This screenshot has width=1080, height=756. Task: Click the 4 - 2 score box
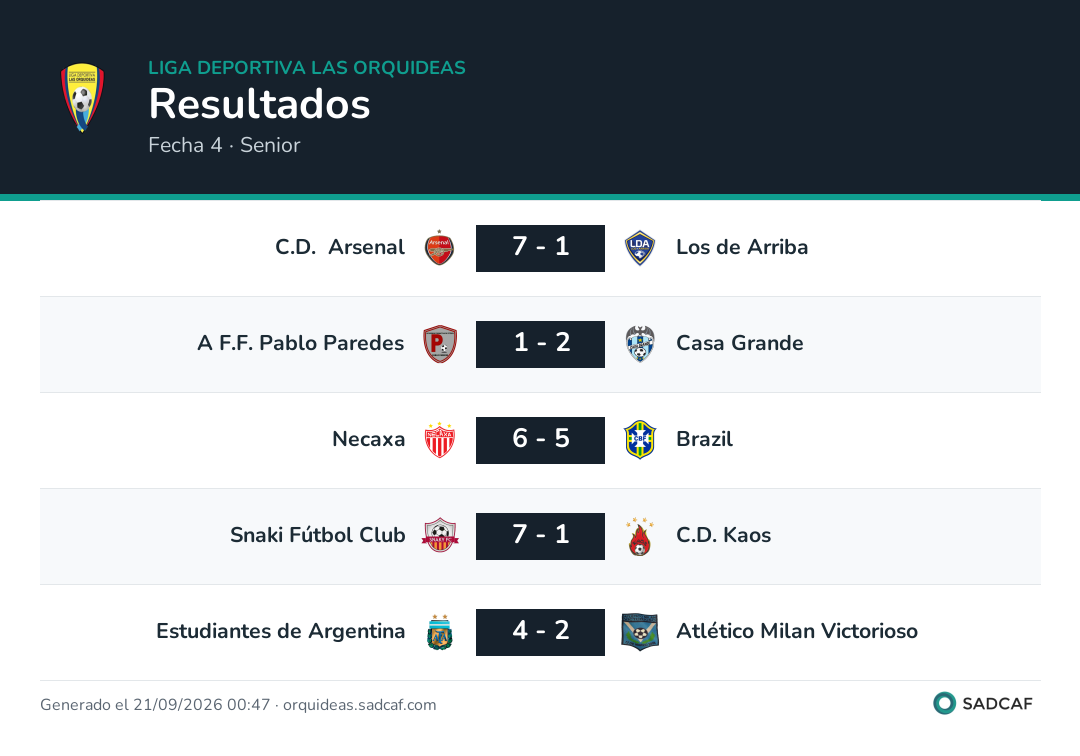coord(540,632)
